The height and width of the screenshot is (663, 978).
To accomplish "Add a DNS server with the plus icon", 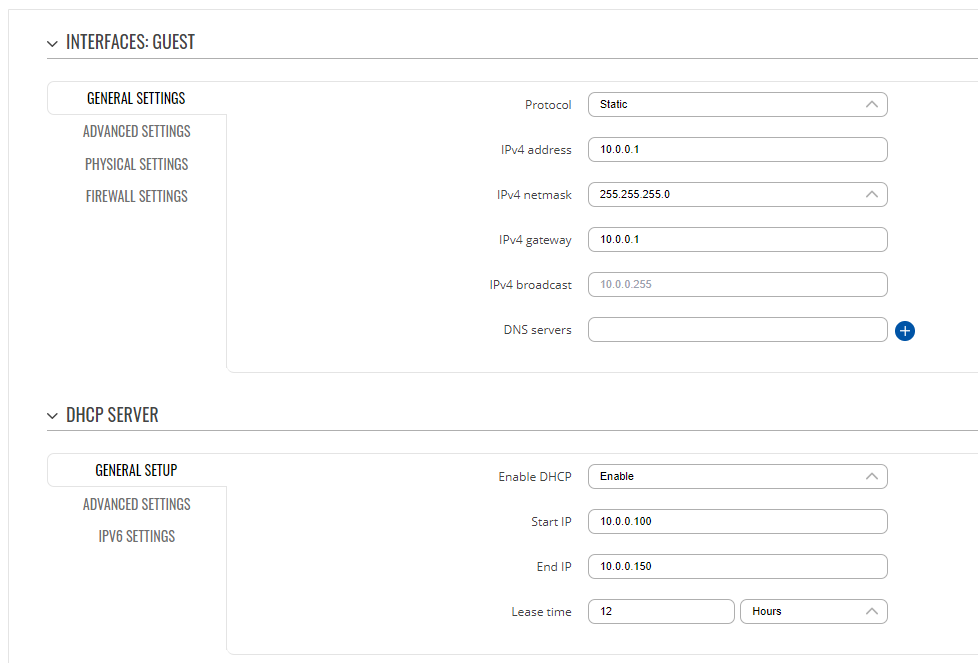I will (904, 331).
